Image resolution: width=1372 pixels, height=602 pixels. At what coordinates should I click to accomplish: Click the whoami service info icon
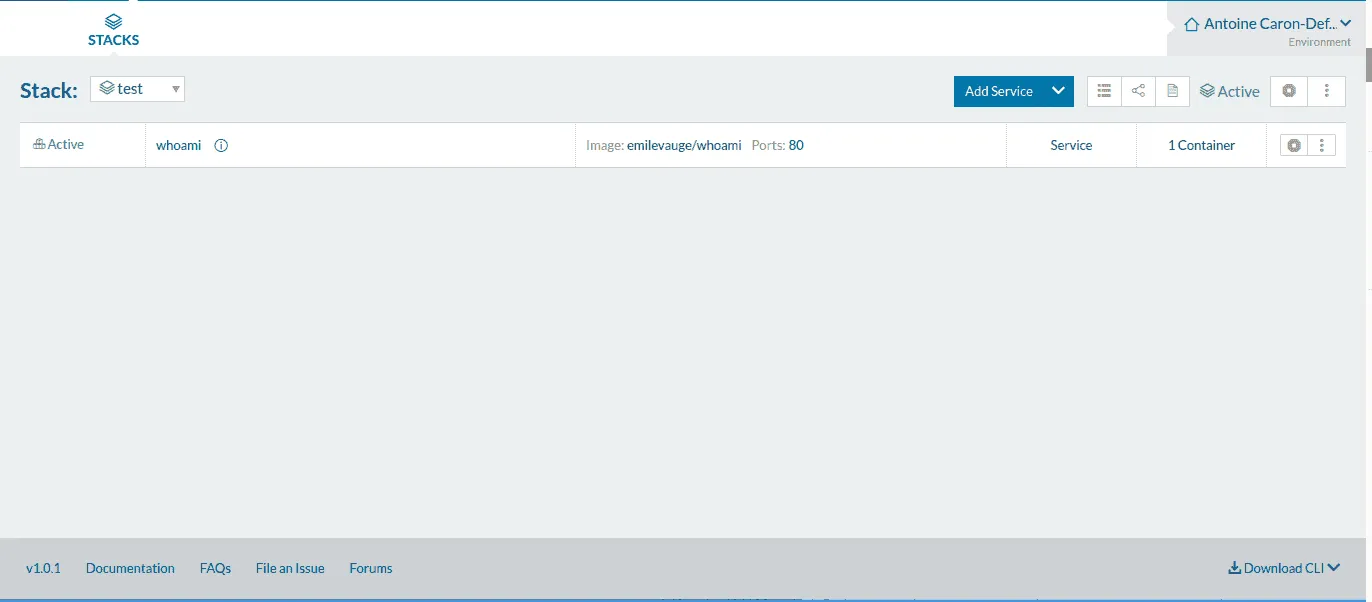pos(222,145)
